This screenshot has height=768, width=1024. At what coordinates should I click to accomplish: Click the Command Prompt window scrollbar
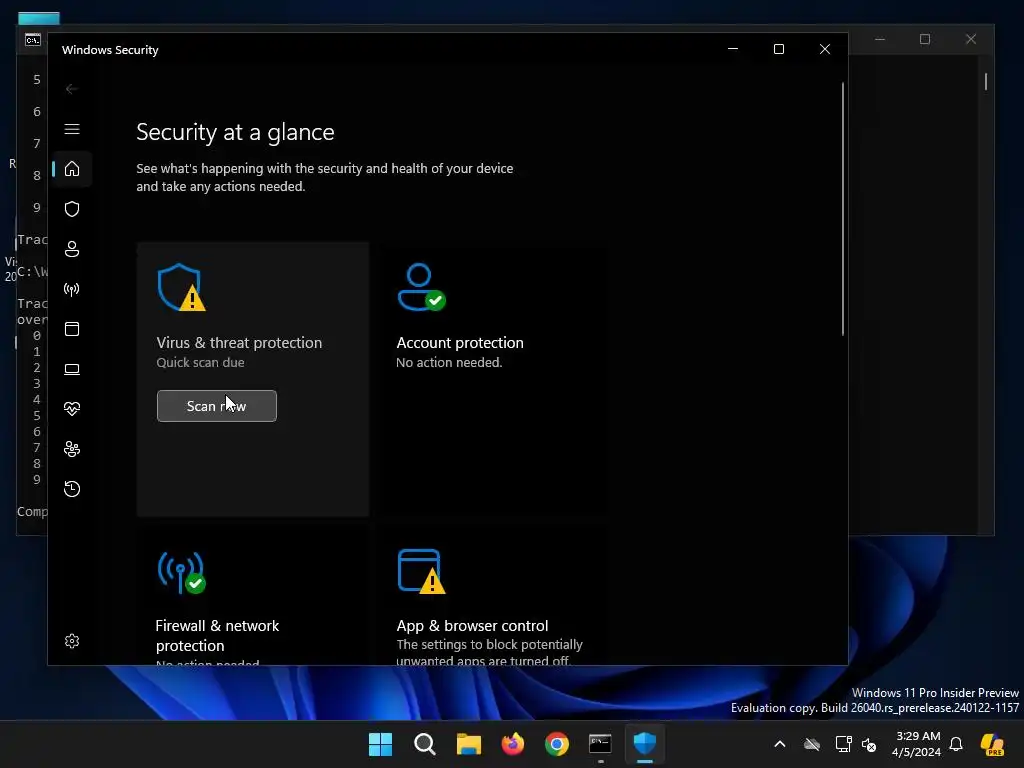(985, 82)
